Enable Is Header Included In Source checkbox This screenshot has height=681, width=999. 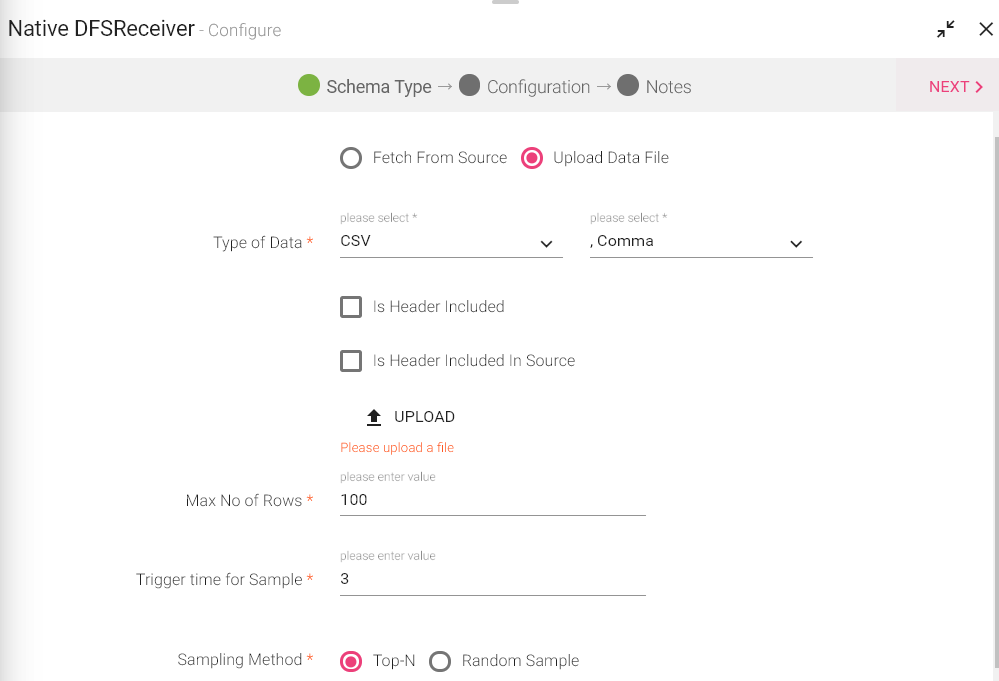[x=351, y=361]
